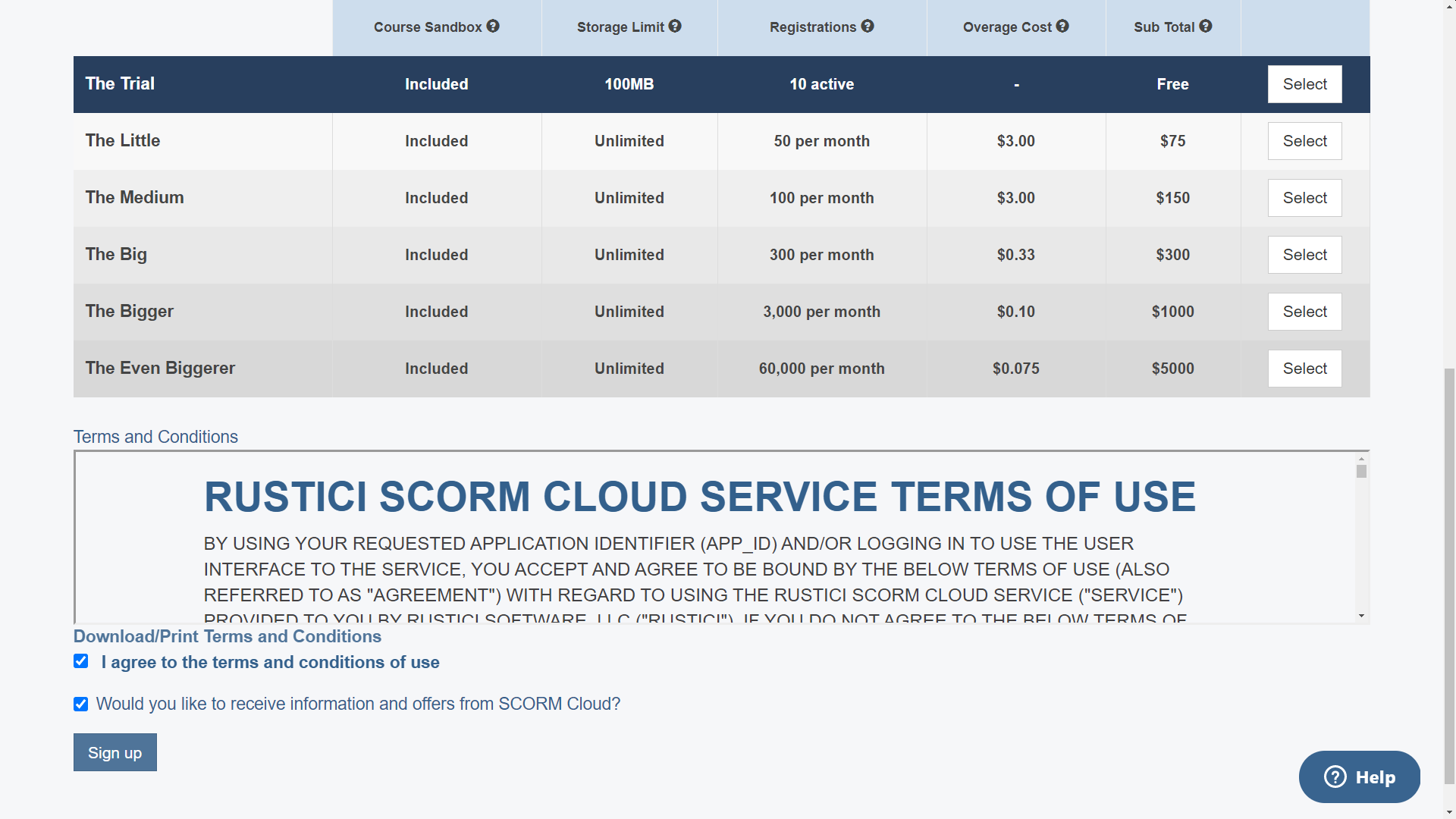Uncheck the SCORM Cloud offers opt-in checkbox

(x=80, y=704)
